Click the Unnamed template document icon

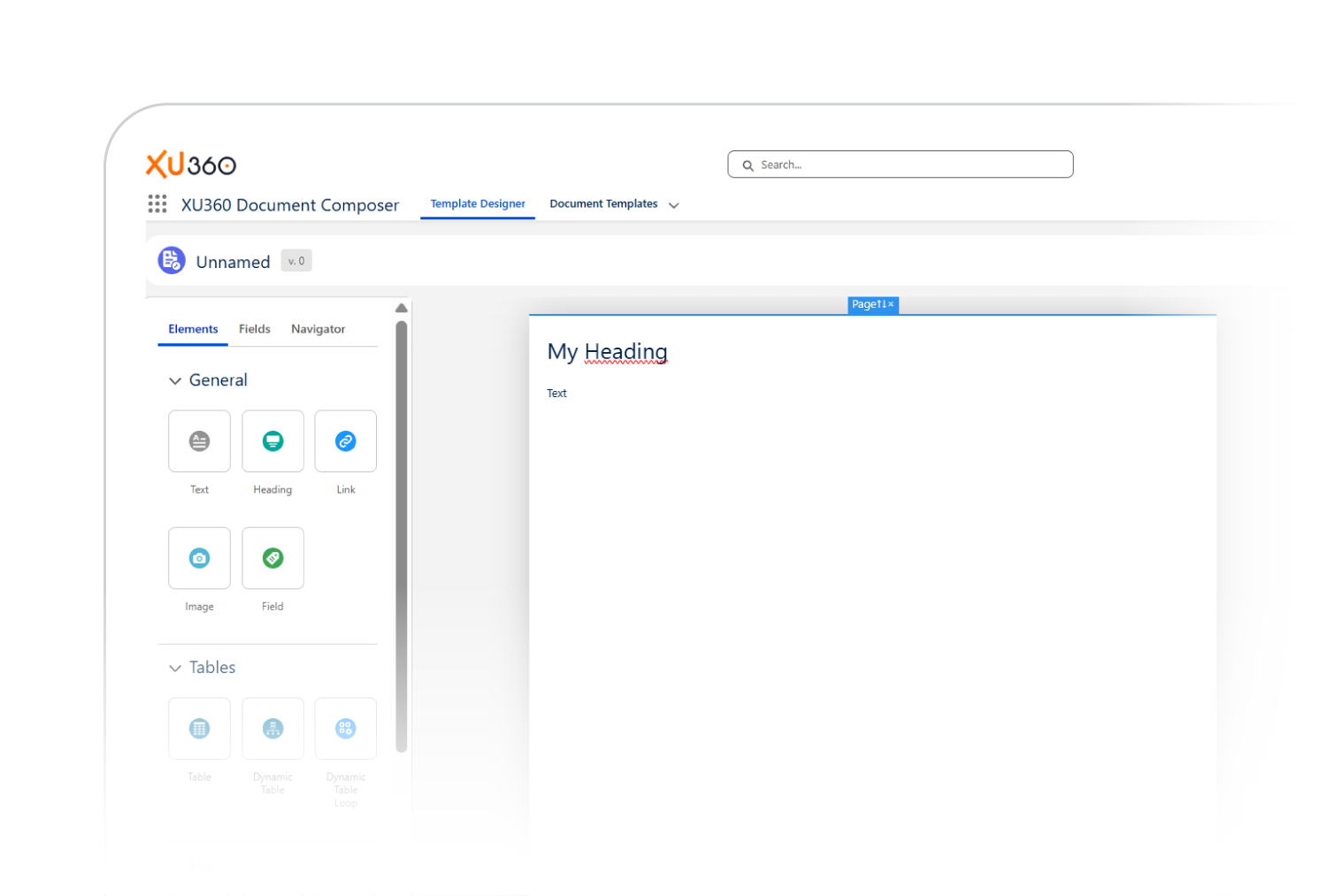172,261
